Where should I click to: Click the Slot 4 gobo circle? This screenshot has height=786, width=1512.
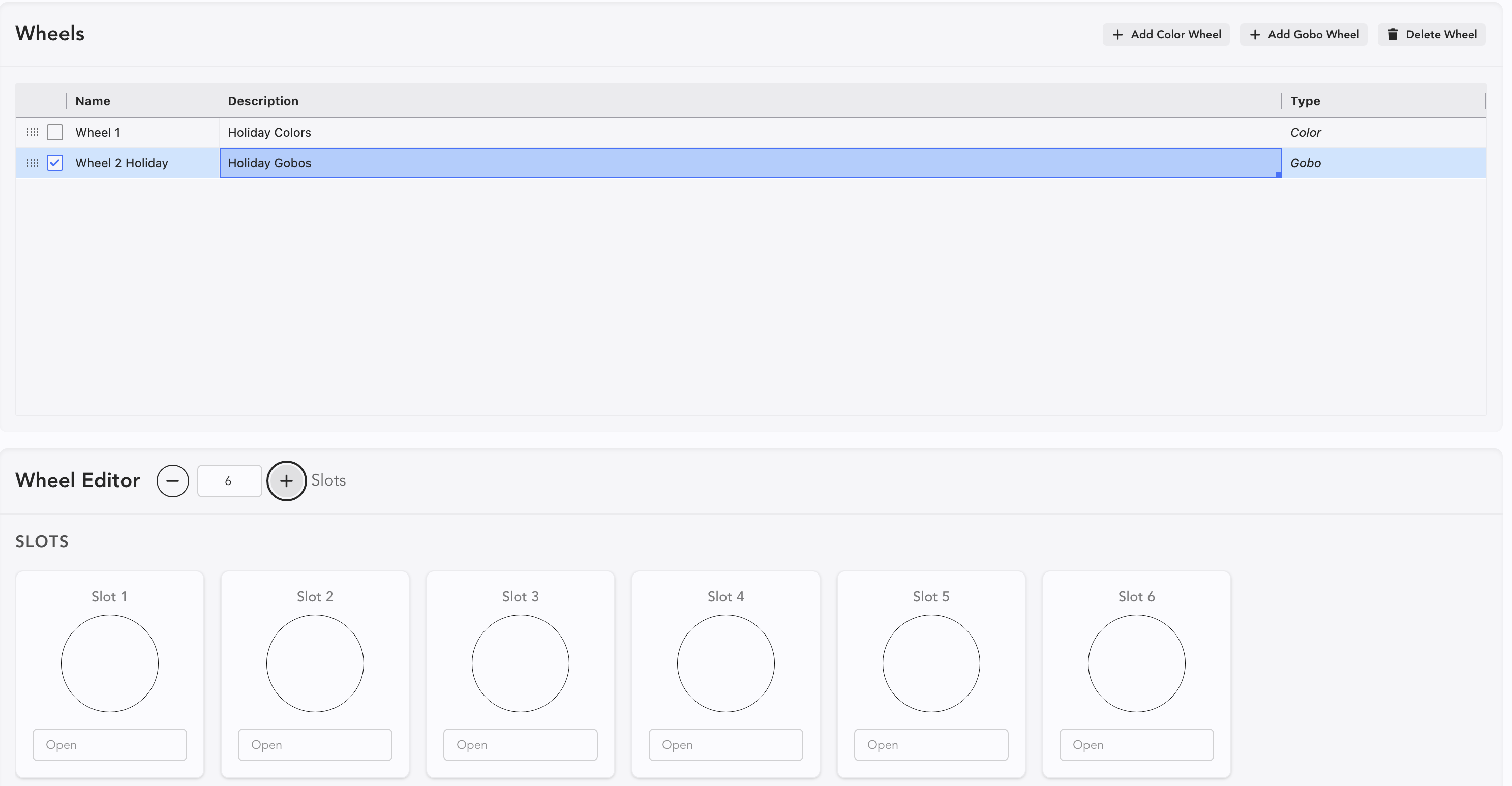725,663
